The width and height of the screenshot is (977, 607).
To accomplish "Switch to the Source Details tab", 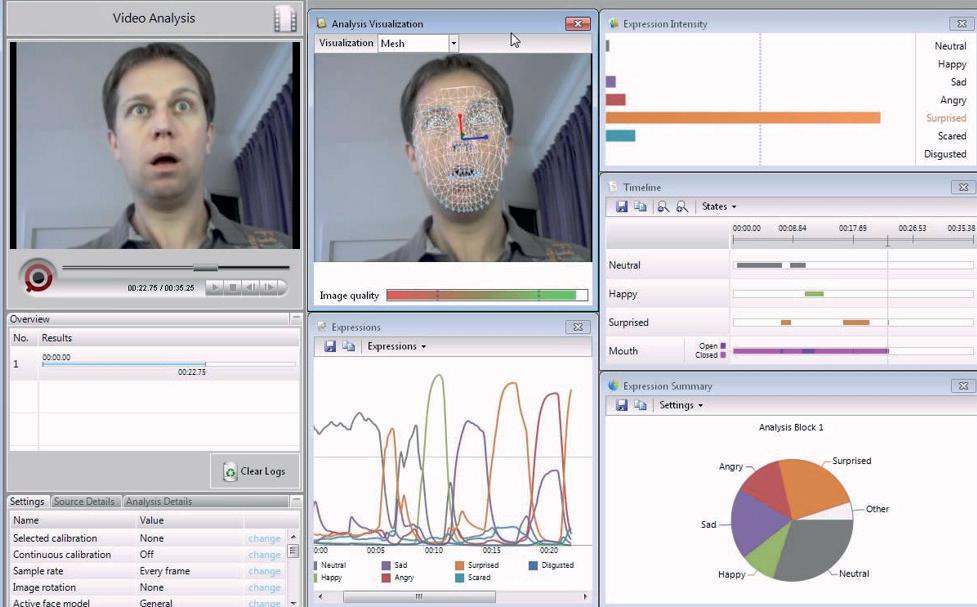I will pos(84,501).
